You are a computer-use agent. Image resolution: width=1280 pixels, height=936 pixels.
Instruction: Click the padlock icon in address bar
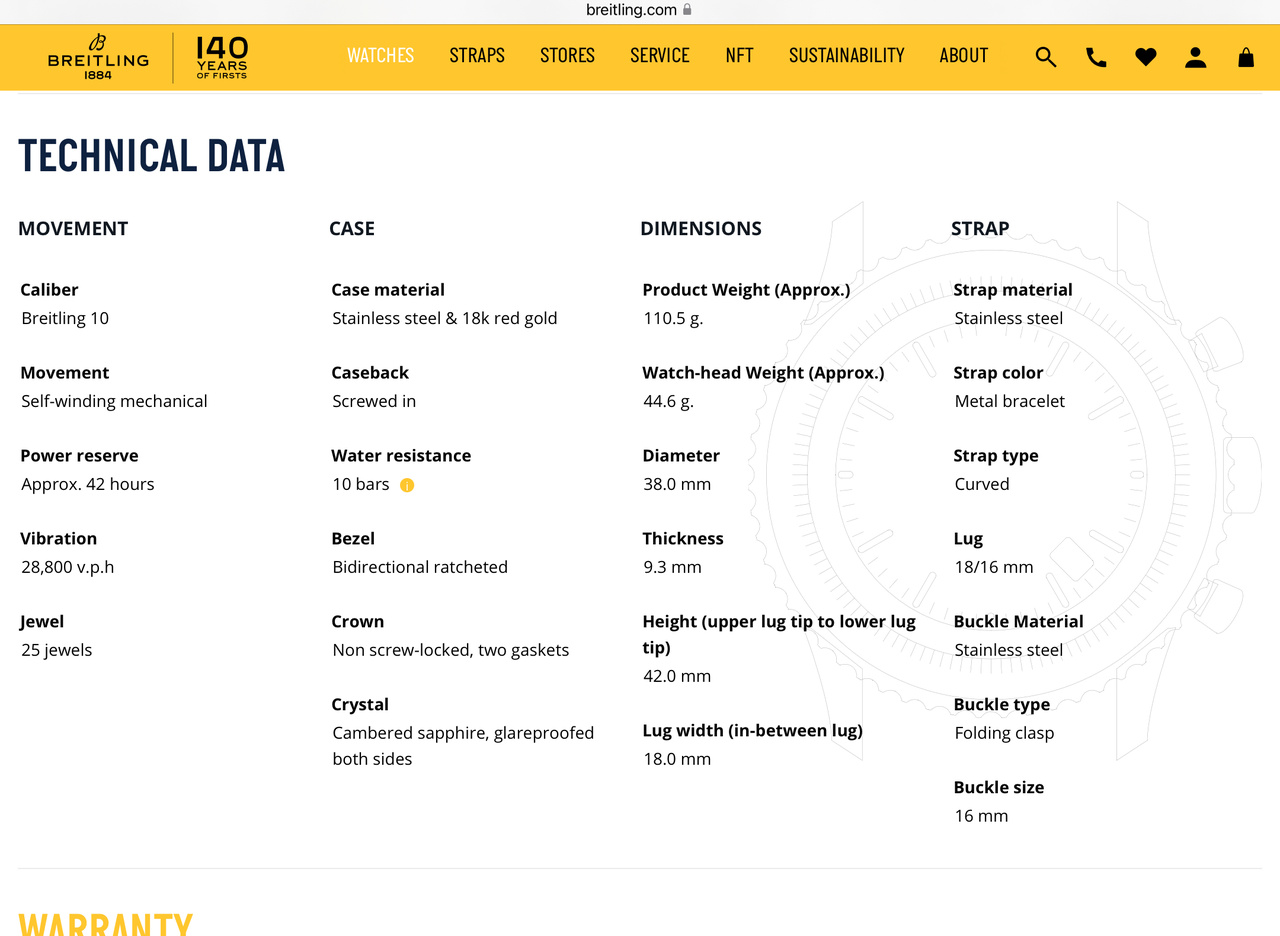coord(687,9)
